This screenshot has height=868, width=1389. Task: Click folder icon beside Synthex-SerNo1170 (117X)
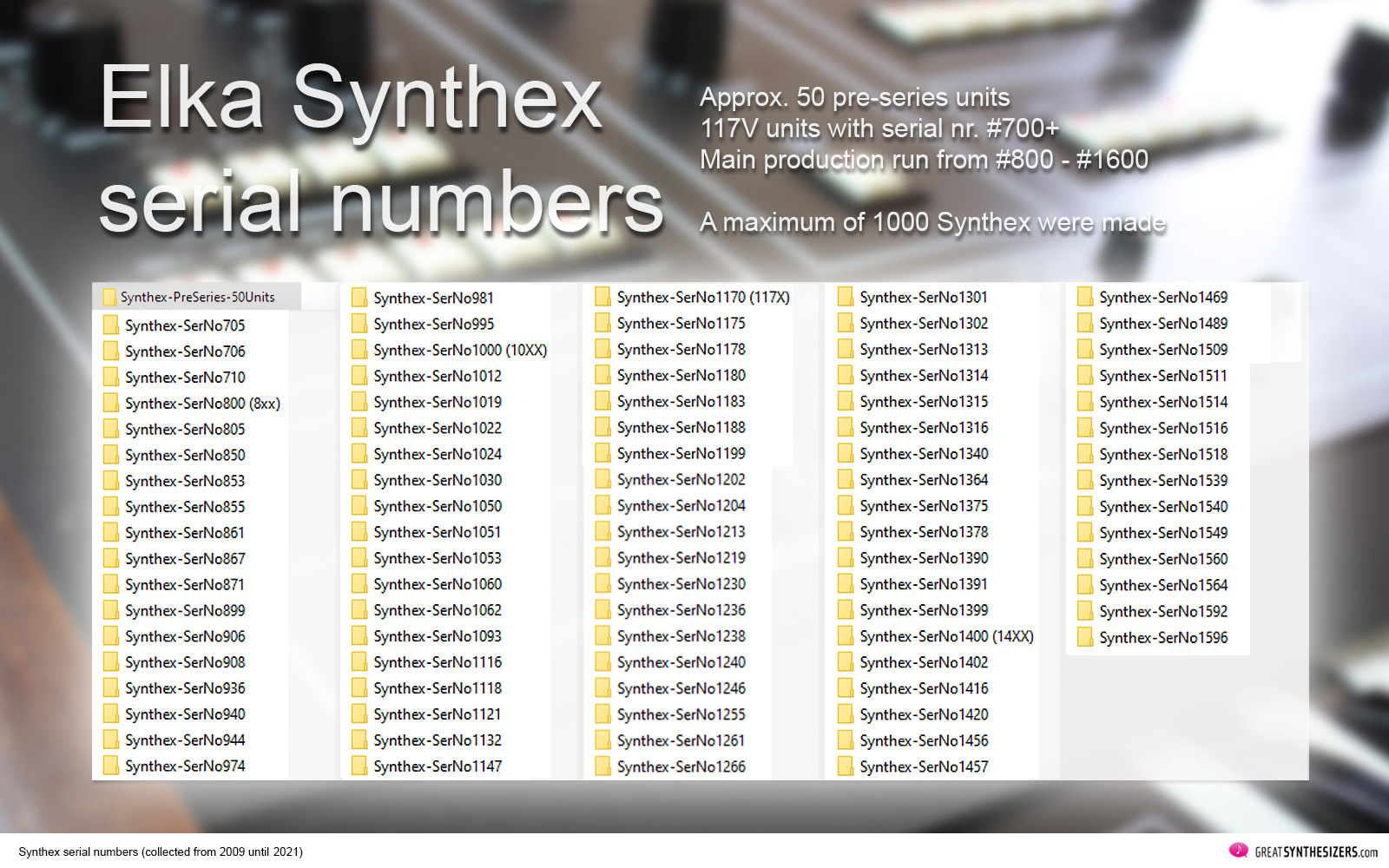(602, 298)
